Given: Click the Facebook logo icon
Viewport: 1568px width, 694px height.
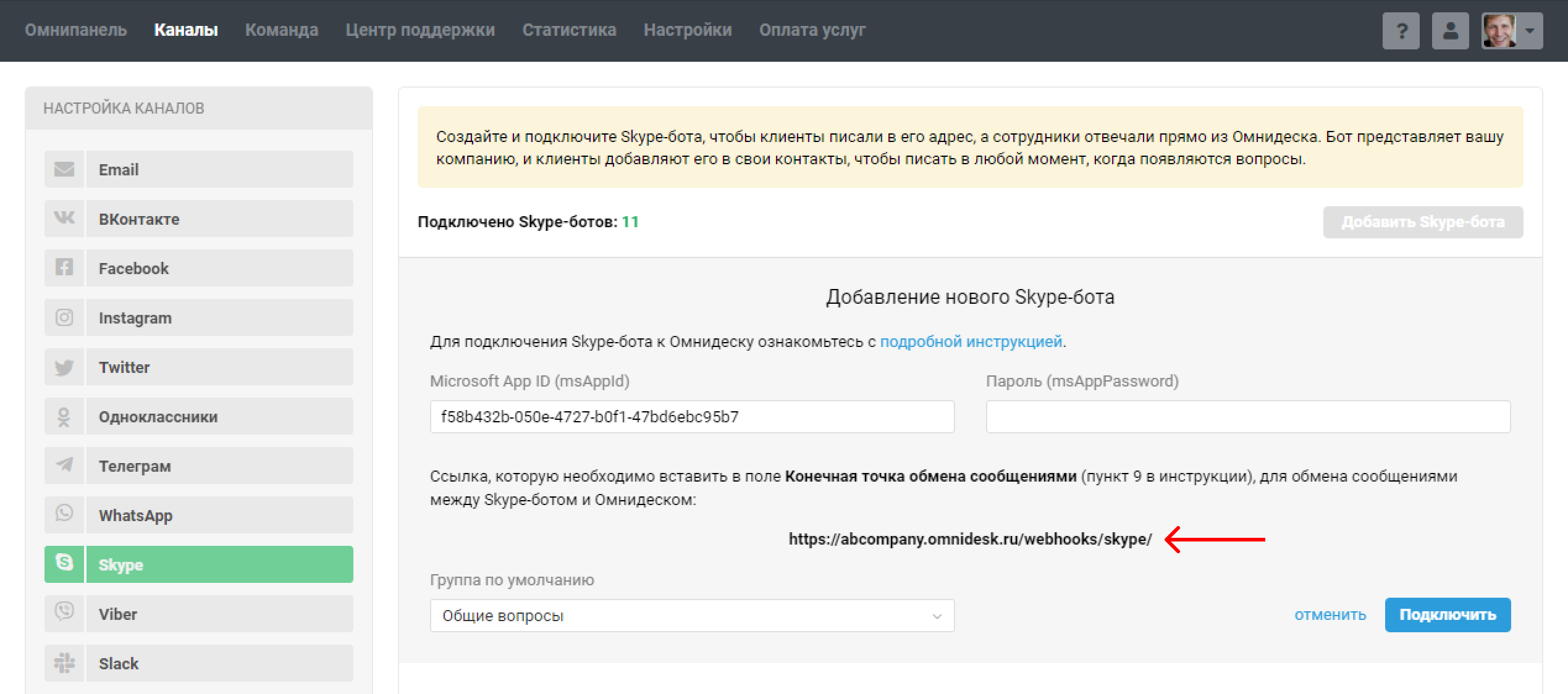Looking at the screenshot, I should (64, 268).
